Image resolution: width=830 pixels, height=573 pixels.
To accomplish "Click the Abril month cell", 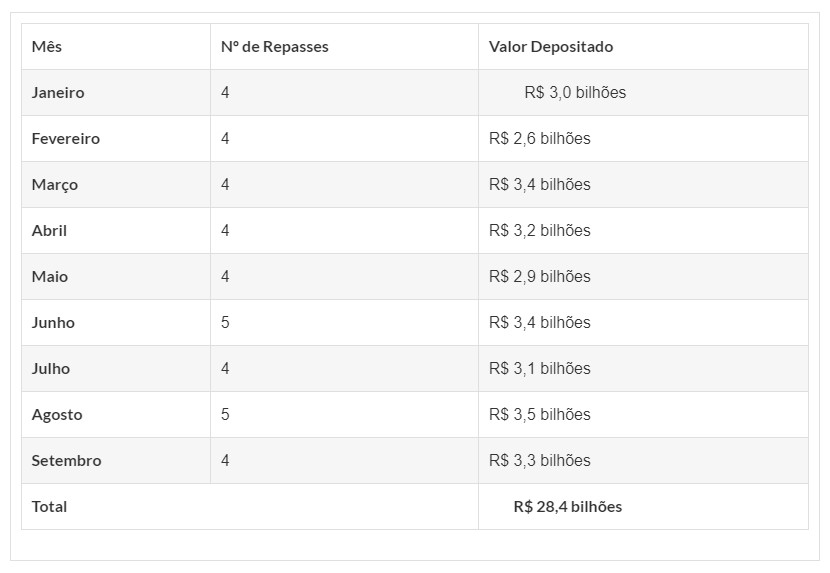I will click(x=49, y=231).
